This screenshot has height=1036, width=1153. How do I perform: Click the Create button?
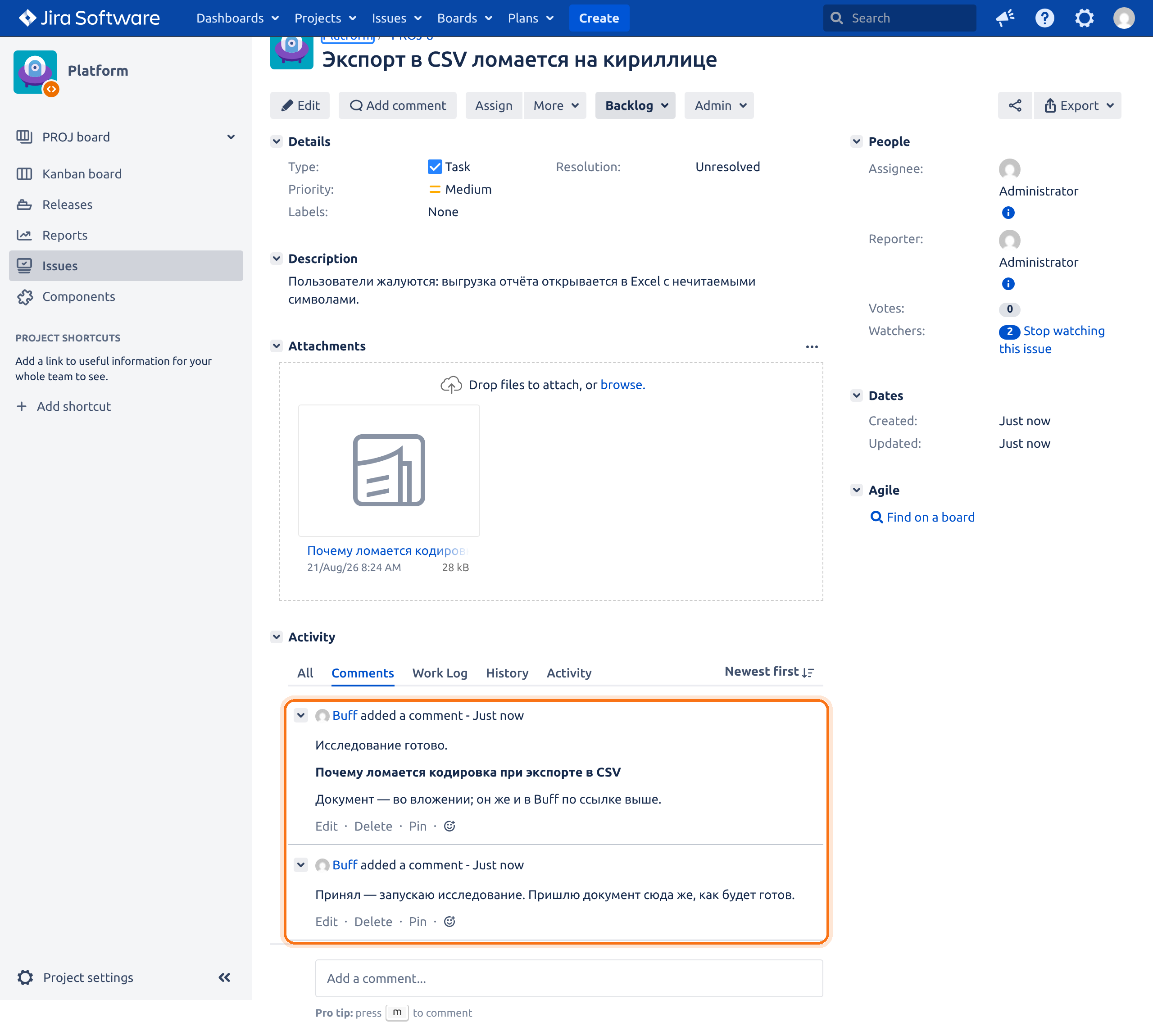pos(599,18)
